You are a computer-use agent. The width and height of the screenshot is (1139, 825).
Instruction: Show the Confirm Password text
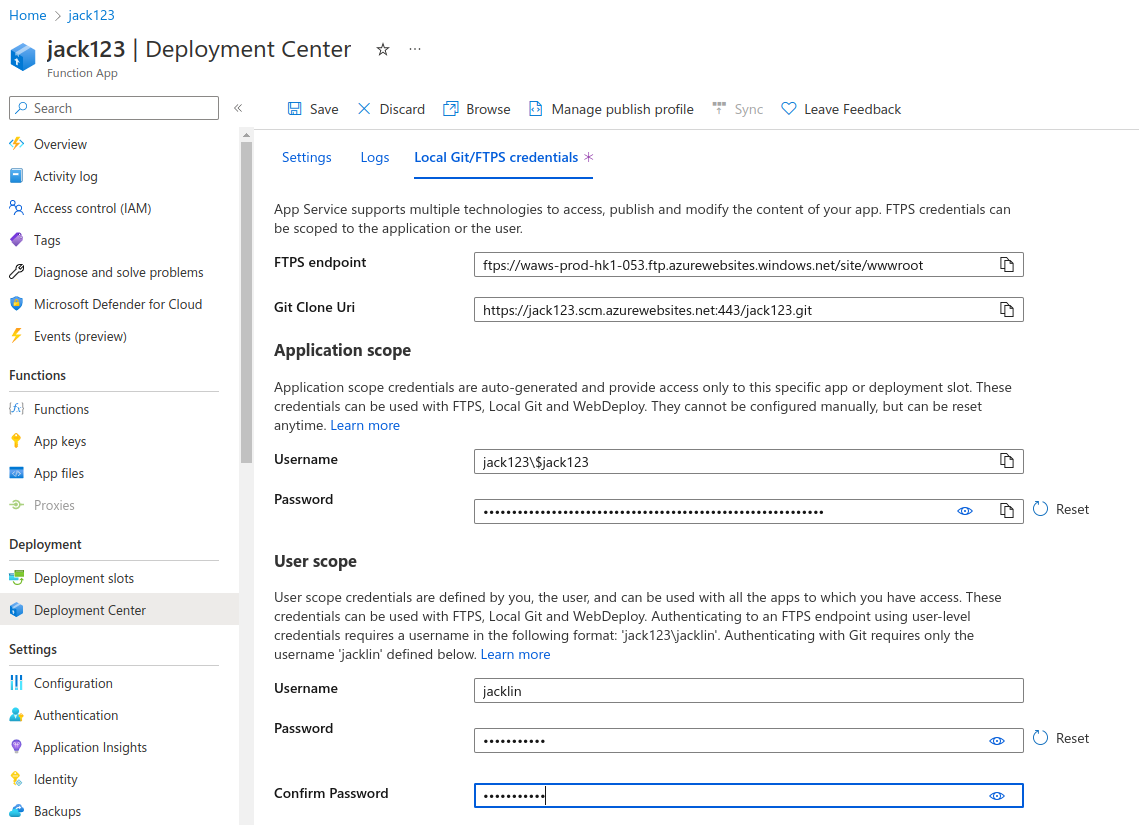997,795
